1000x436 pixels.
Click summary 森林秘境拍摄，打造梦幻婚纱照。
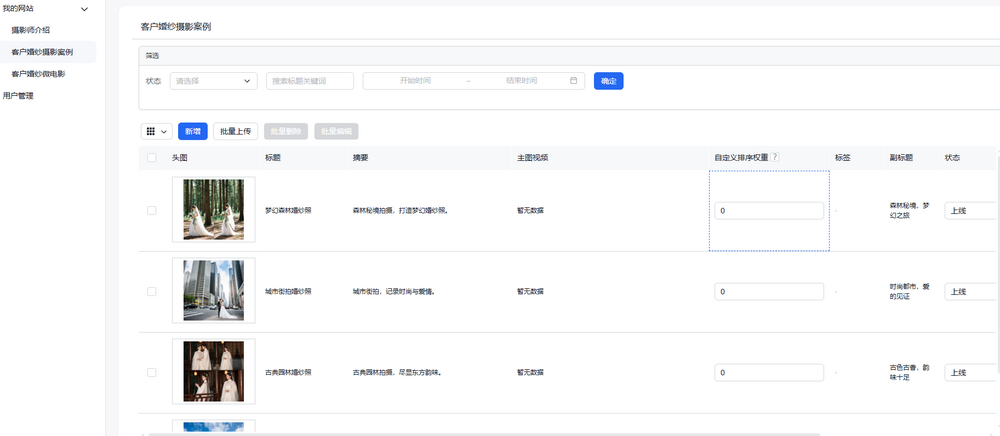(401, 210)
